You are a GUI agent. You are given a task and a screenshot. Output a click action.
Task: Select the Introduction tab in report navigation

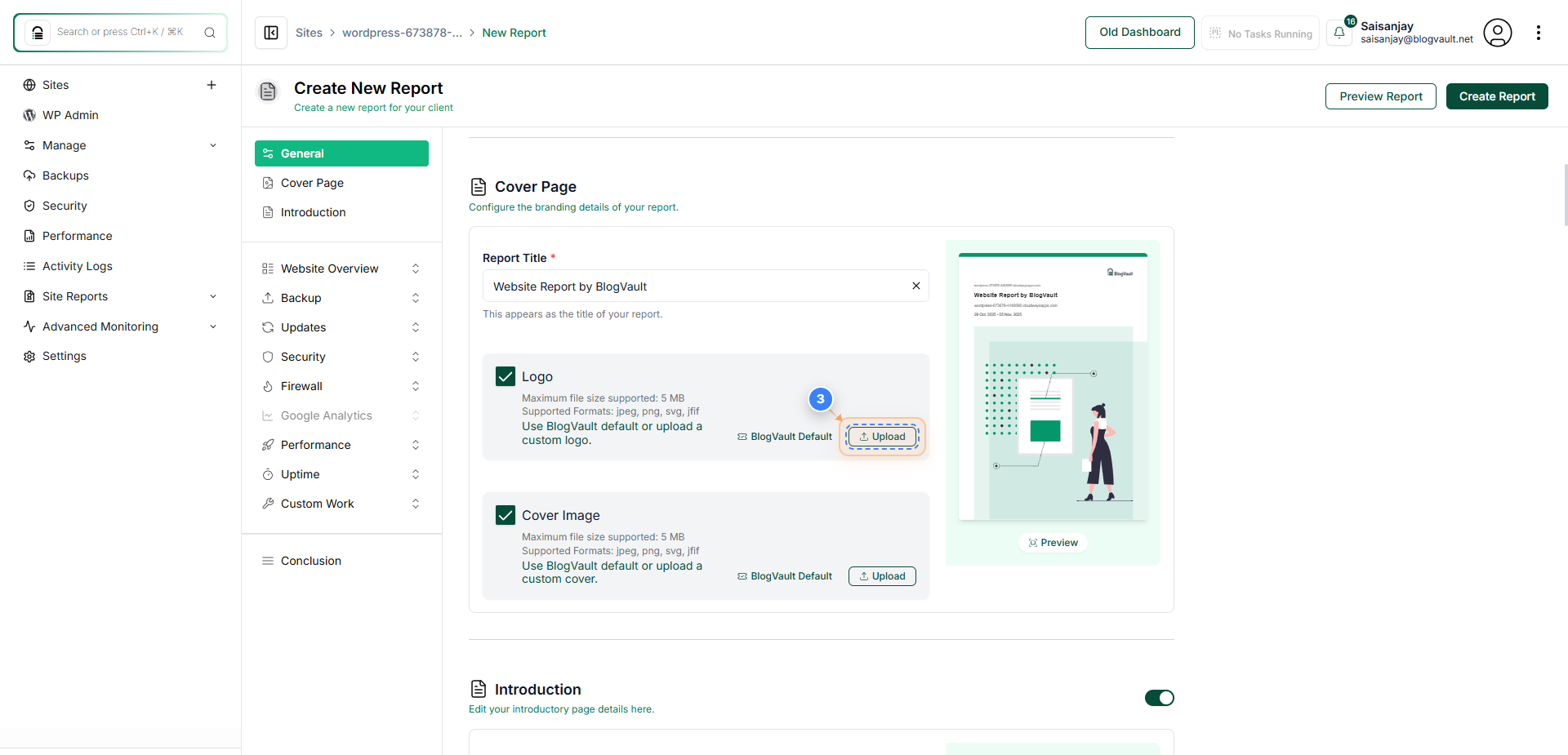(x=312, y=211)
